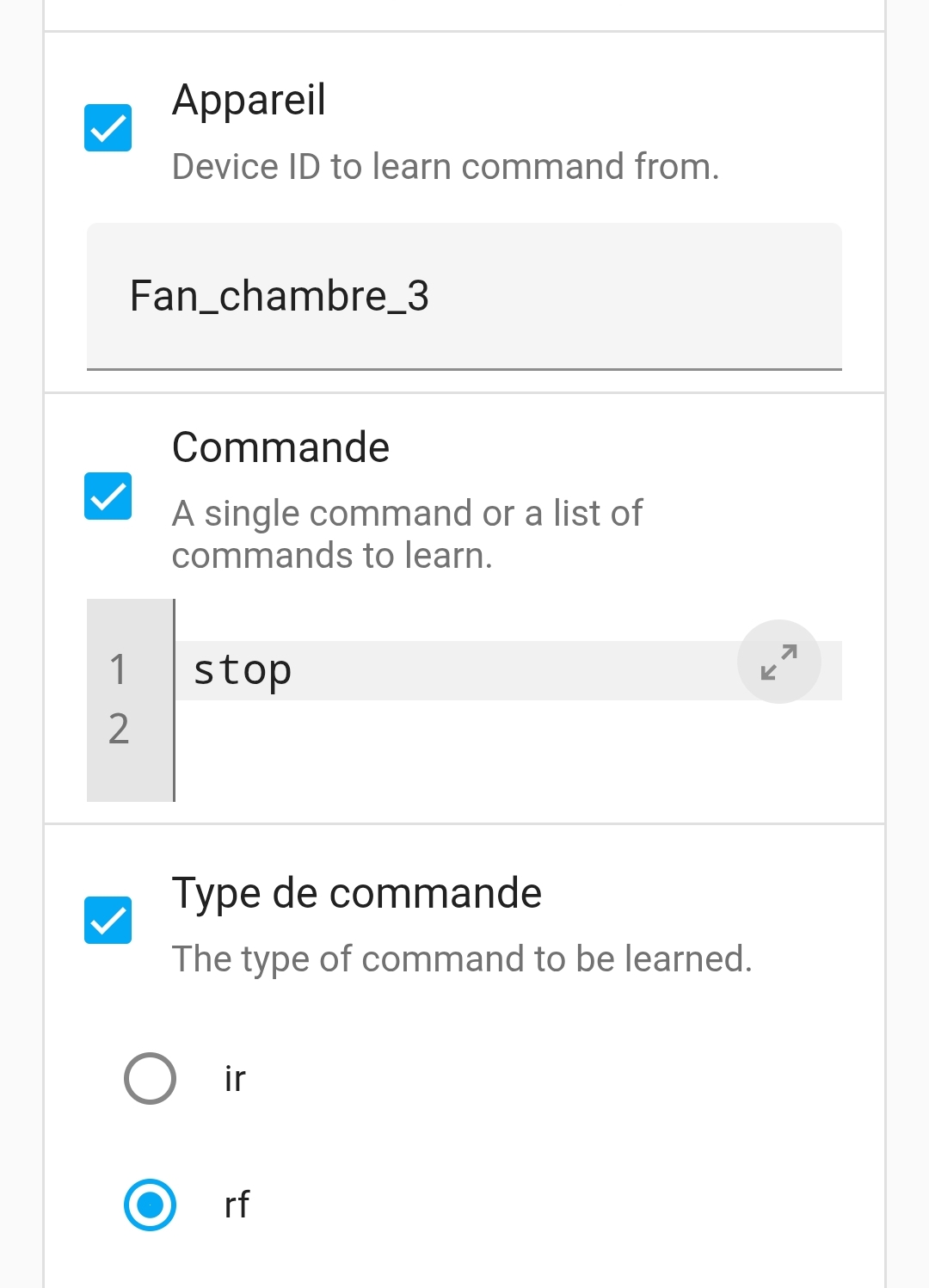Expand the command code editor to fullscreen
The width and height of the screenshot is (929, 1288).
click(778, 662)
